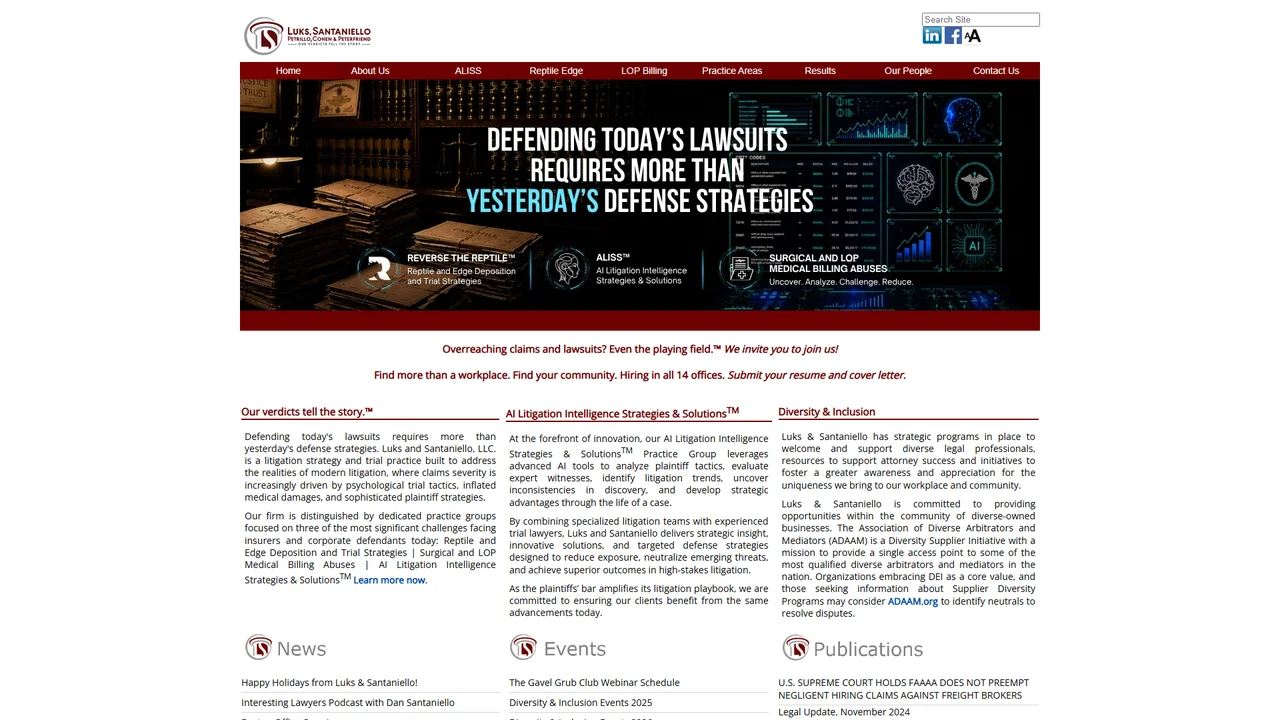Click the ALISS head icon in banner
The width and height of the screenshot is (1280, 720).
pos(566,268)
